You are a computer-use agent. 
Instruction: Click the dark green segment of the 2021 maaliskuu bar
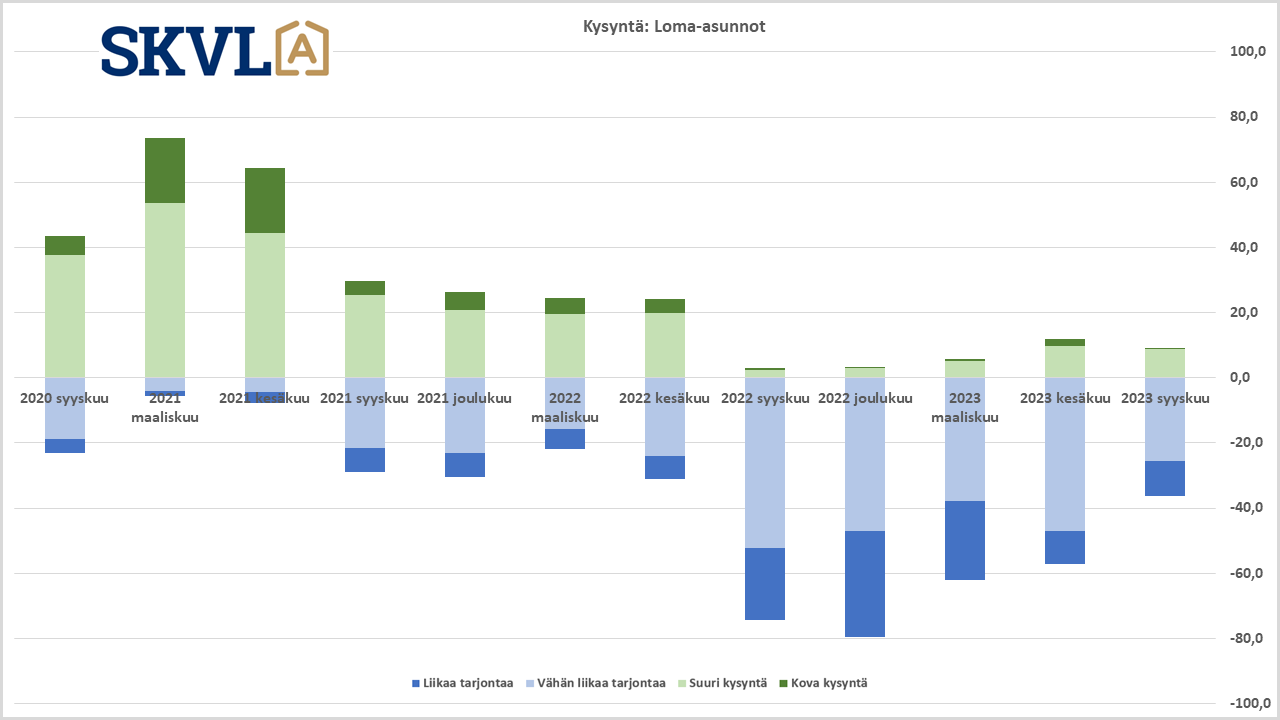pyautogui.click(x=165, y=171)
